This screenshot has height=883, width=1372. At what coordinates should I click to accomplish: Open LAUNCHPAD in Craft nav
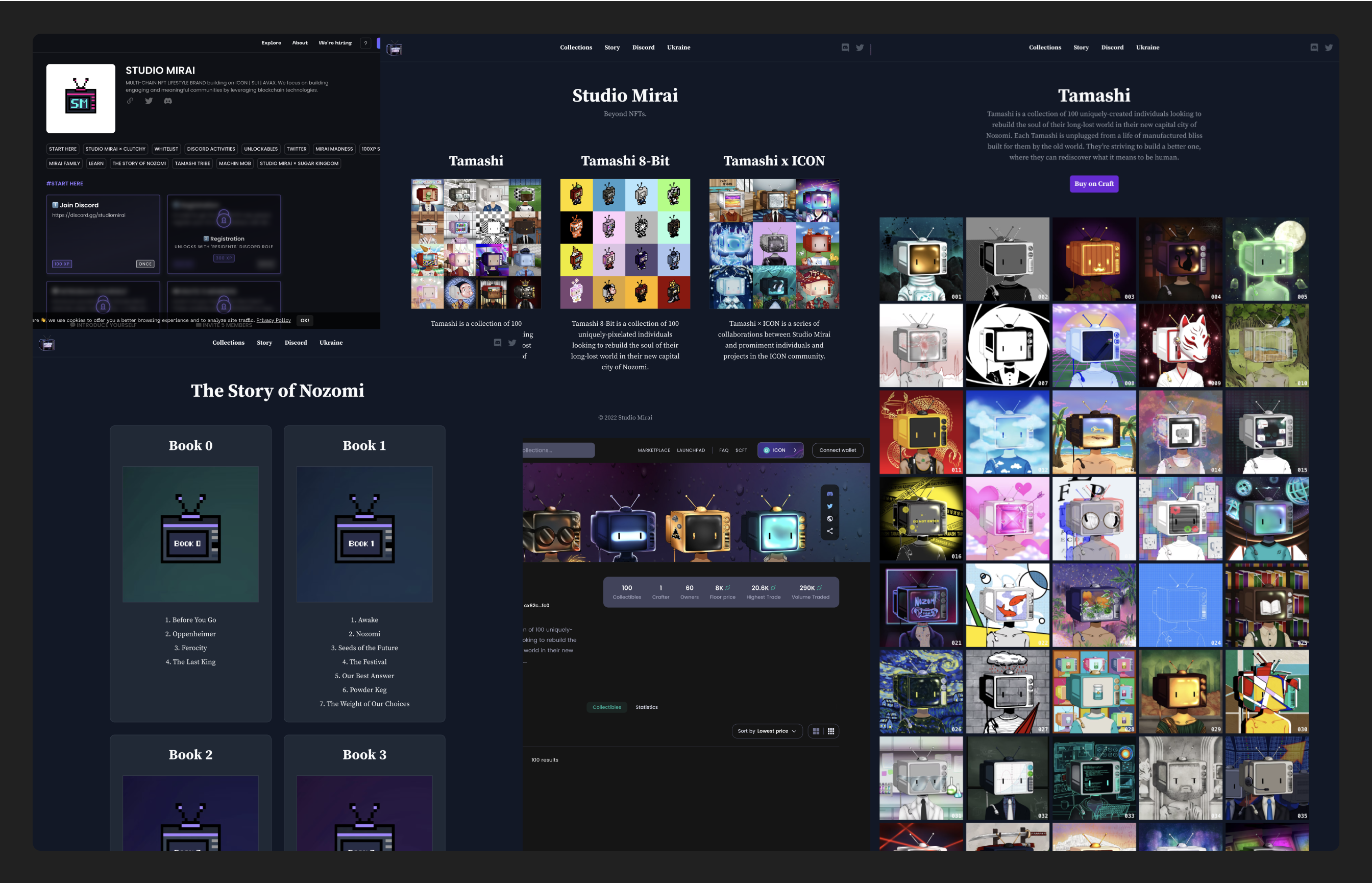691,450
